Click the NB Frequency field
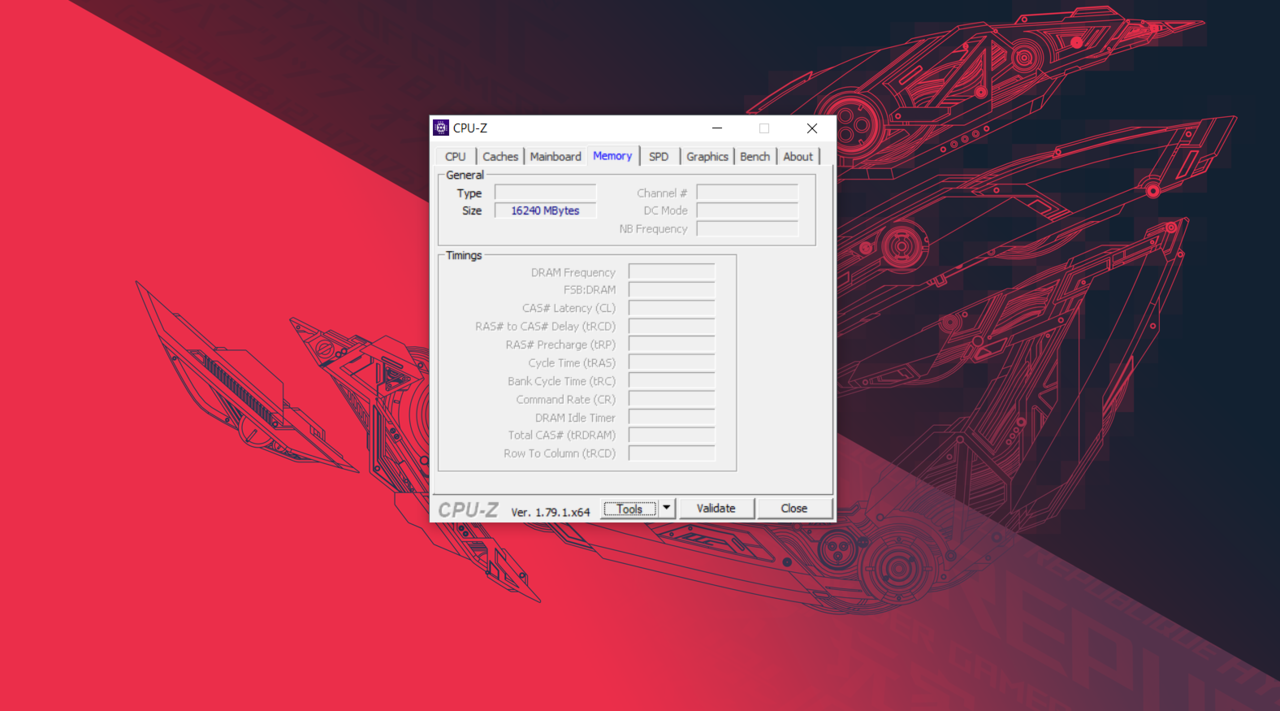This screenshot has height=711, width=1280. coord(747,229)
